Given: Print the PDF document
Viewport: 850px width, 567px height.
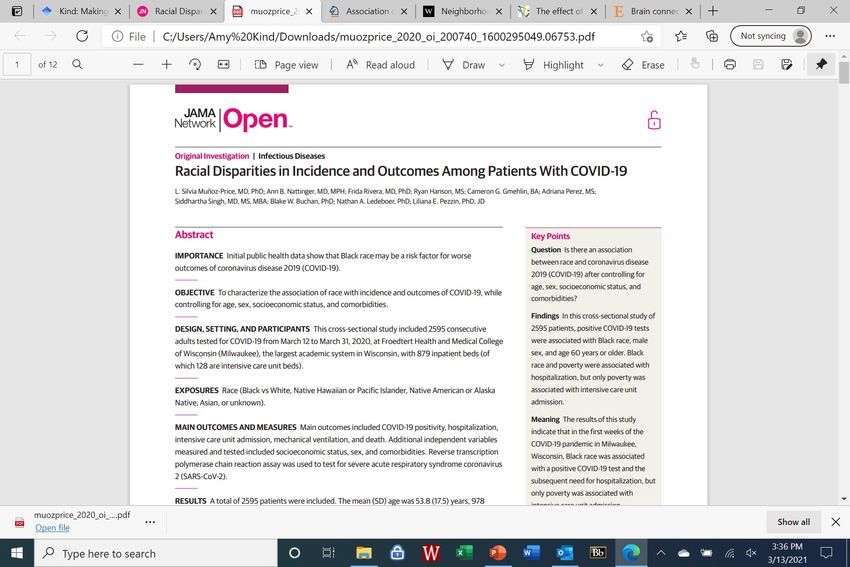Looking at the screenshot, I should (730, 65).
